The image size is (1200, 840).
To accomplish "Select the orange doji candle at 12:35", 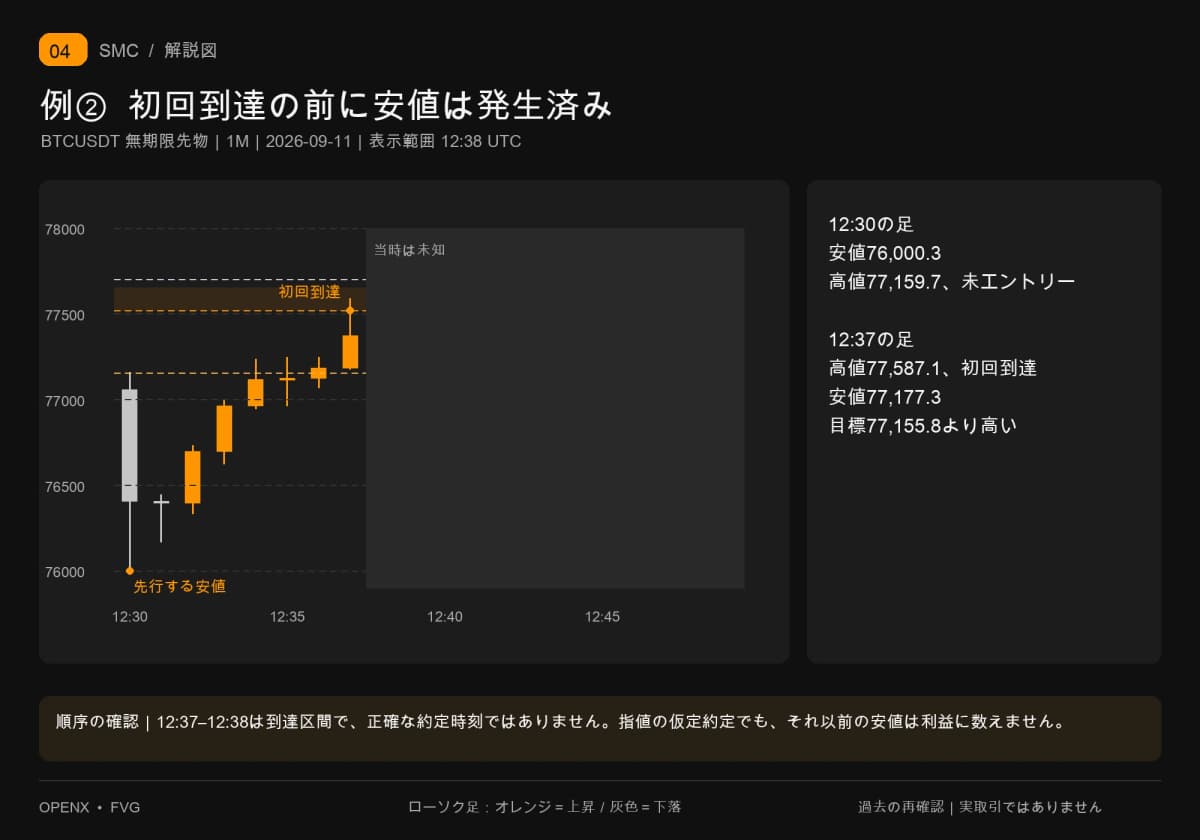I will click(x=287, y=380).
